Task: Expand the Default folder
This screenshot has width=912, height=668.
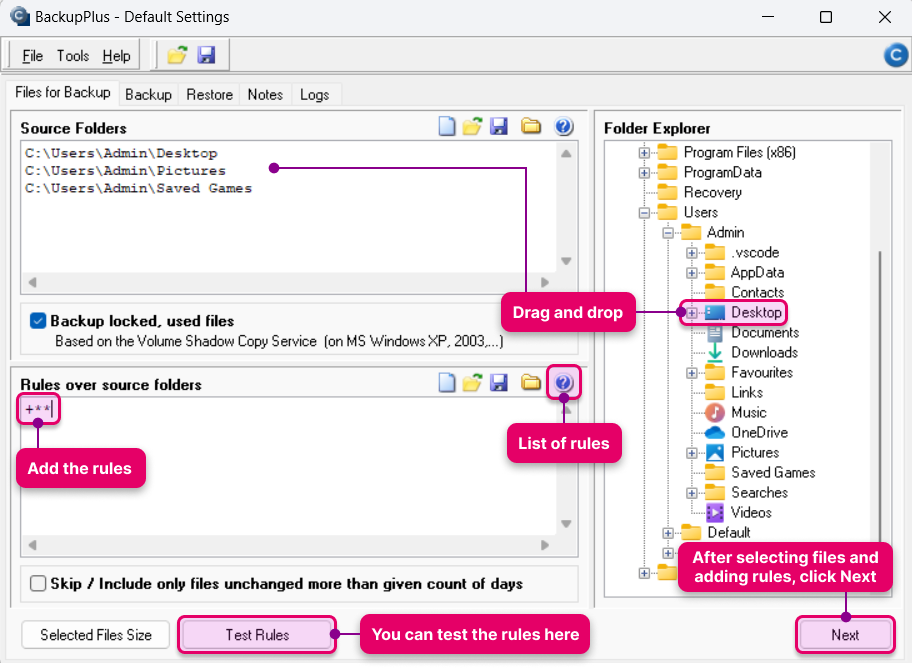Action: 668,533
